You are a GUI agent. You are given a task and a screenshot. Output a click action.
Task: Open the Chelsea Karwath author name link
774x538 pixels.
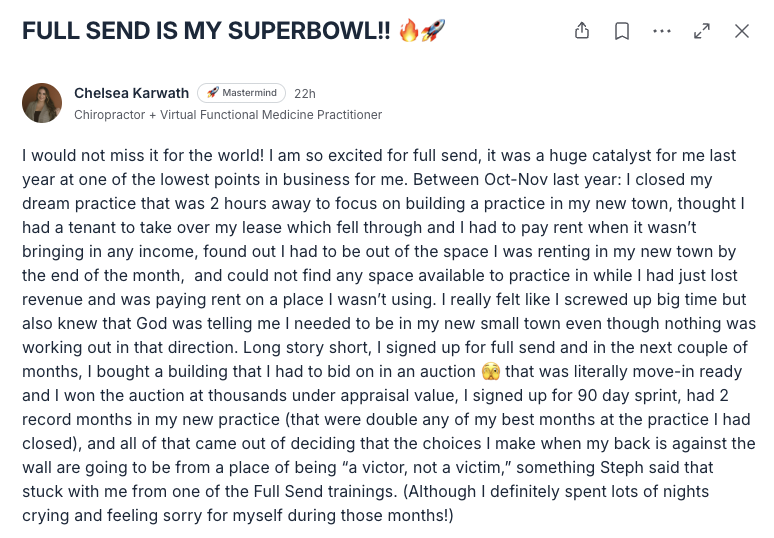pyautogui.click(x=131, y=93)
